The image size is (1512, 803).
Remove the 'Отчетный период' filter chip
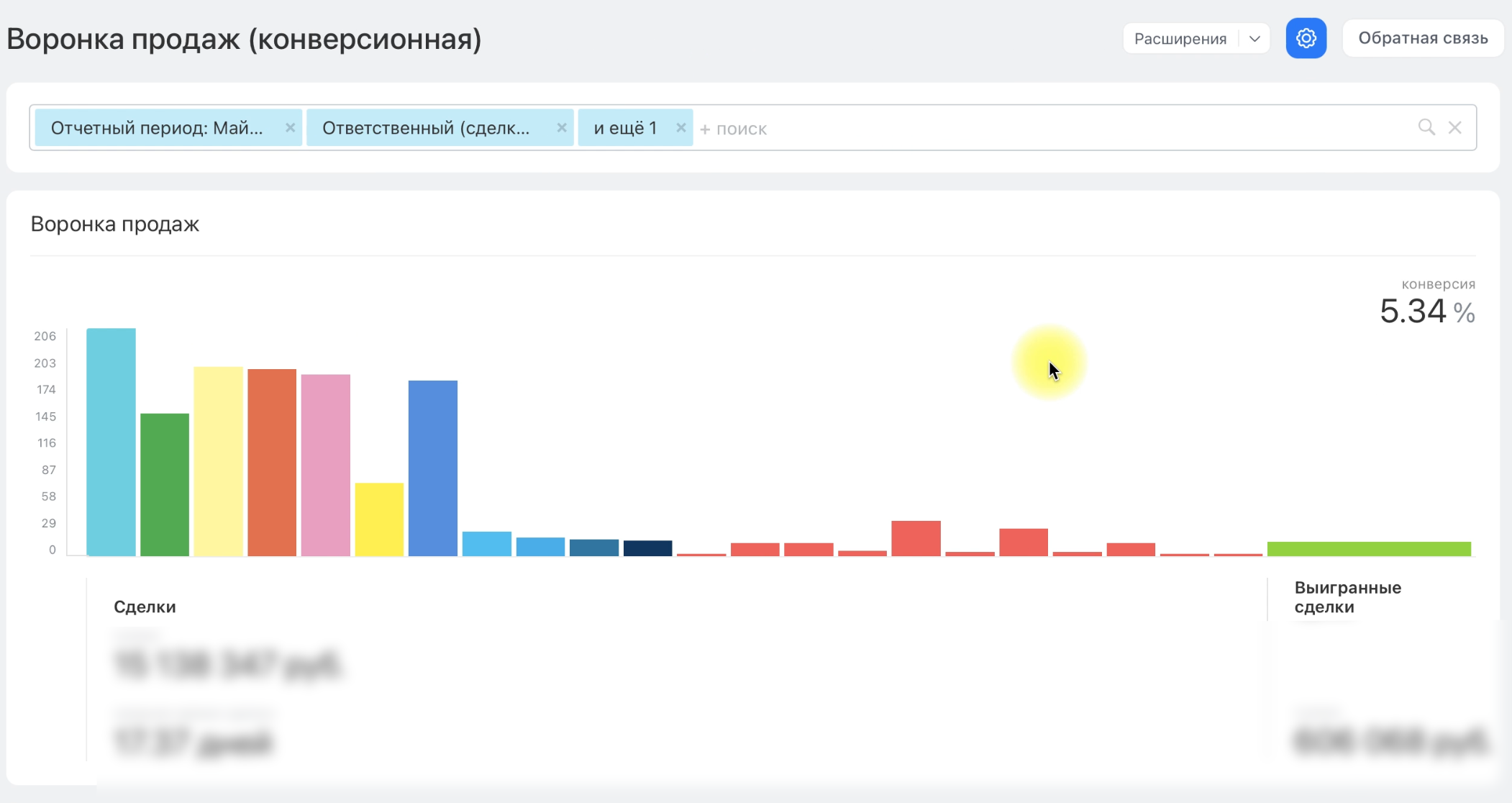pyautogui.click(x=290, y=127)
